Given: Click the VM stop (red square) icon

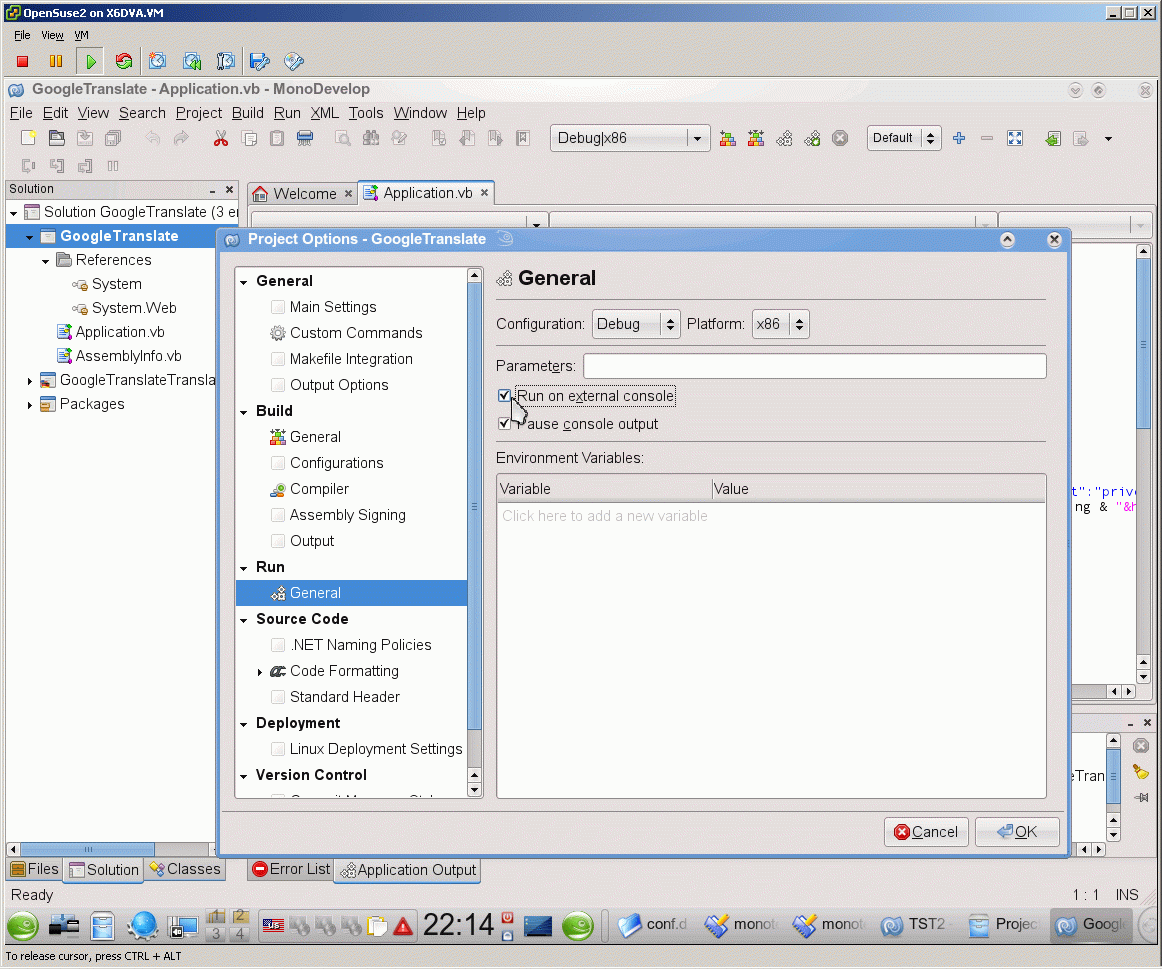Looking at the screenshot, I should (x=22, y=61).
